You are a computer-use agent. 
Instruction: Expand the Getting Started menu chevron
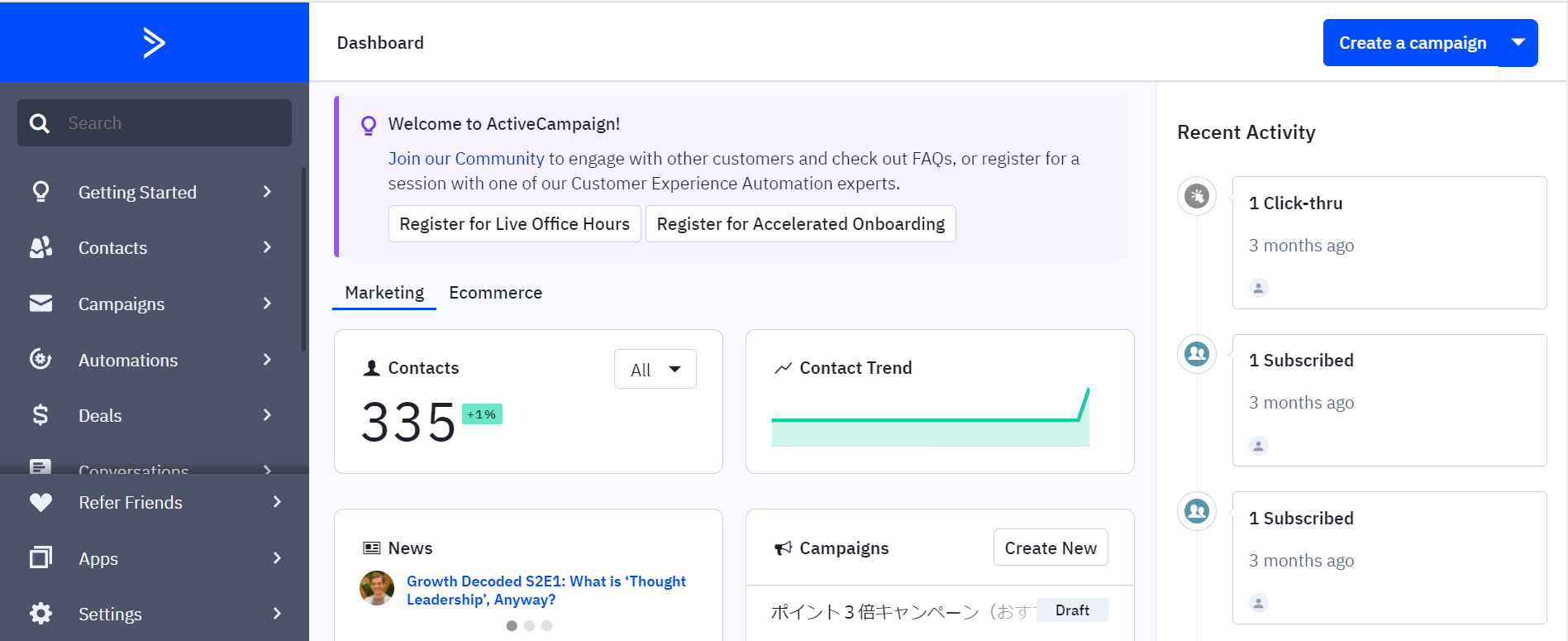pyautogui.click(x=267, y=192)
